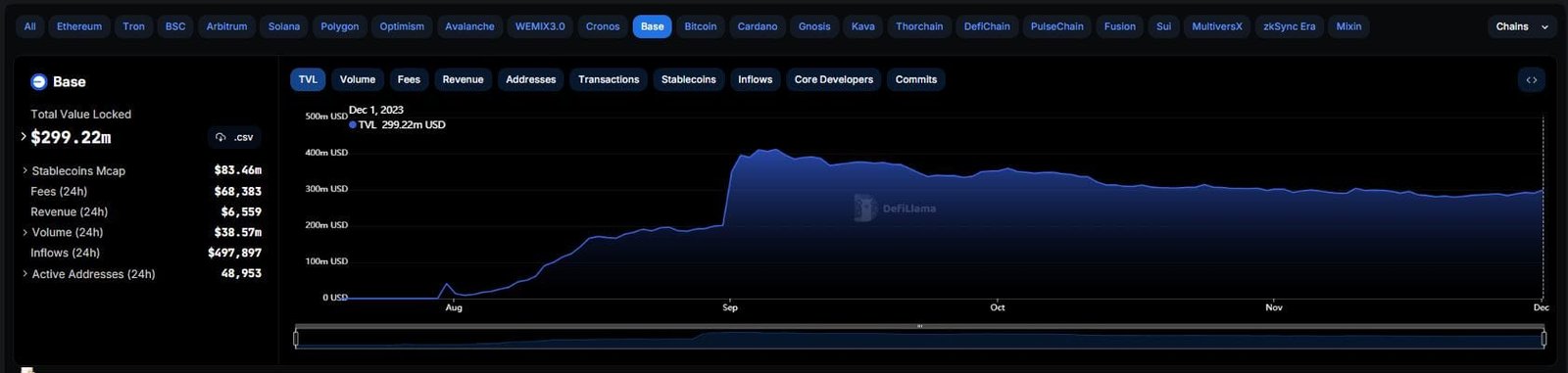
Task: Click the $38.57m volume value
Action: point(238,233)
